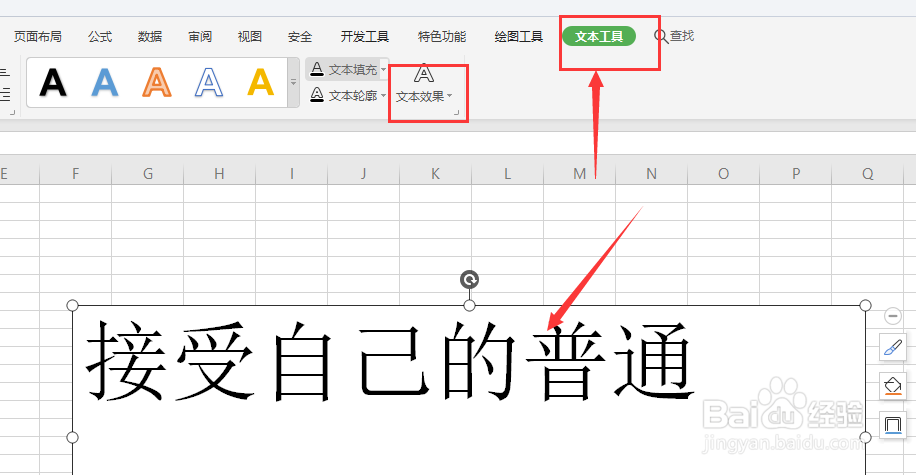
Task: Select column Q header
Action: tap(868, 174)
